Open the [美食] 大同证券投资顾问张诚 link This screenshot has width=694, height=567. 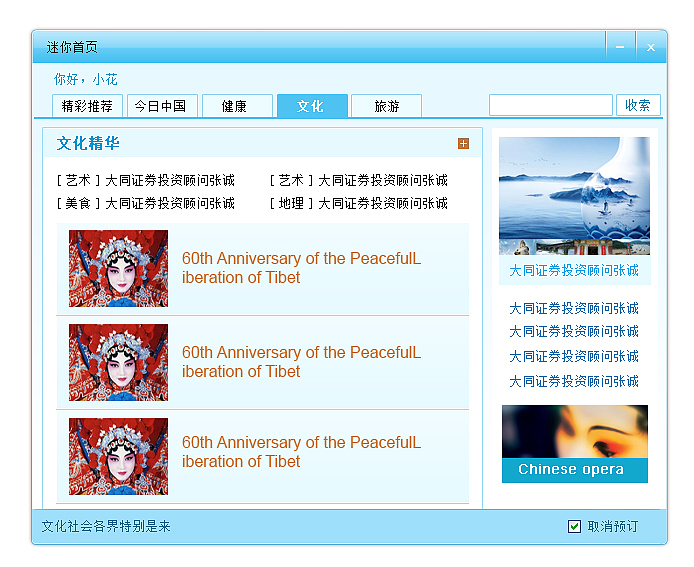[146, 203]
